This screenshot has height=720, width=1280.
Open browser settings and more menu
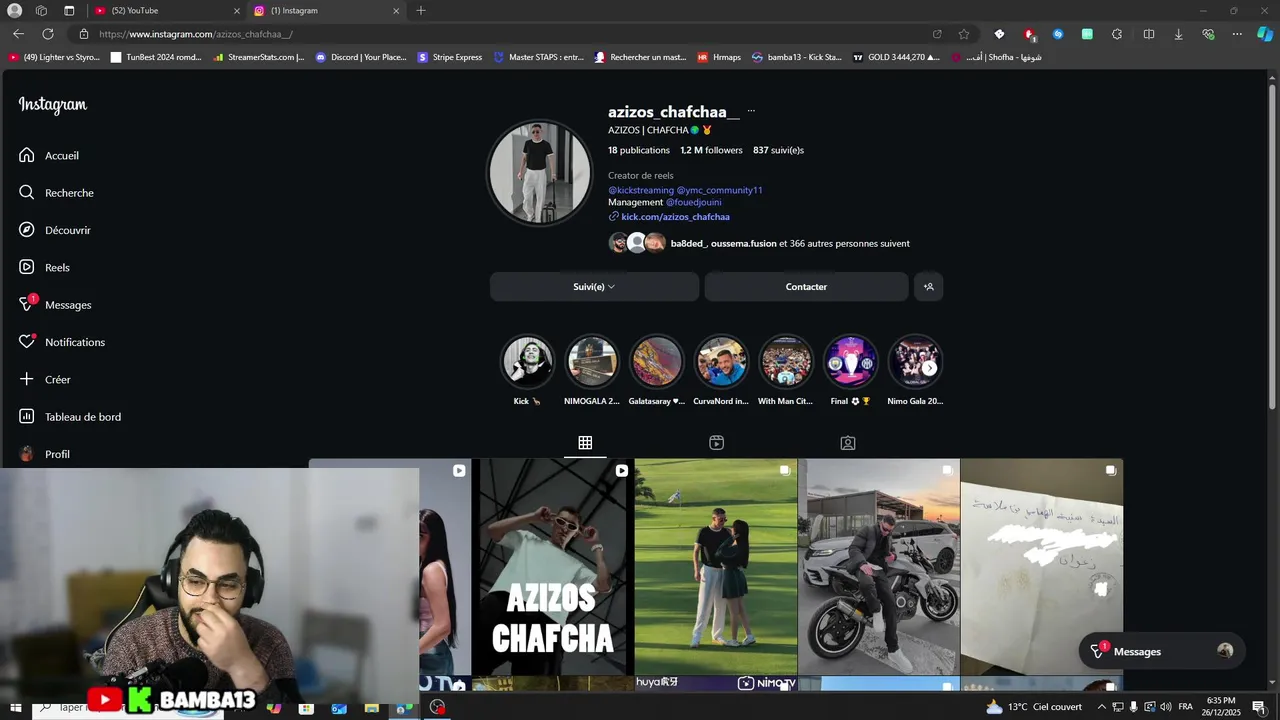point(1237,34)
